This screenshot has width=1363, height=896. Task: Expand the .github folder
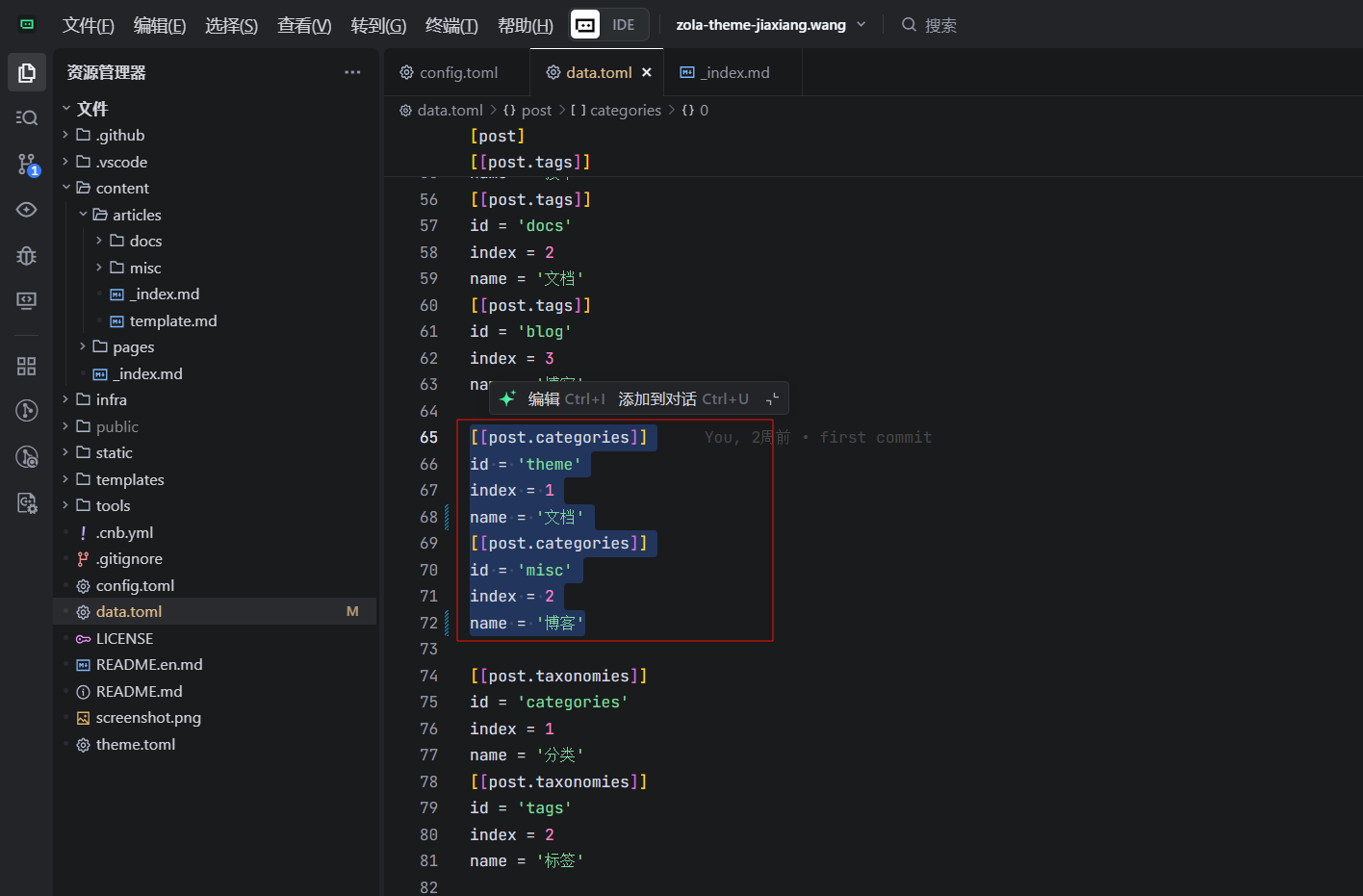pyautogui.click(x=215, y=135)
